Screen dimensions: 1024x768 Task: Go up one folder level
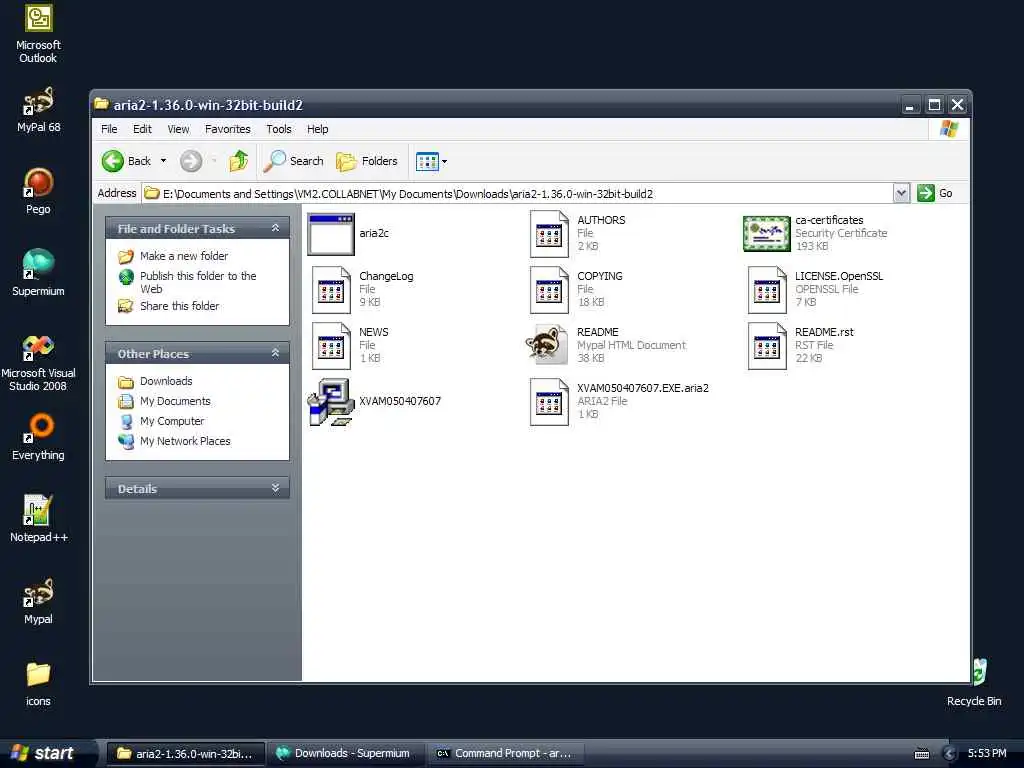(238, 161)
